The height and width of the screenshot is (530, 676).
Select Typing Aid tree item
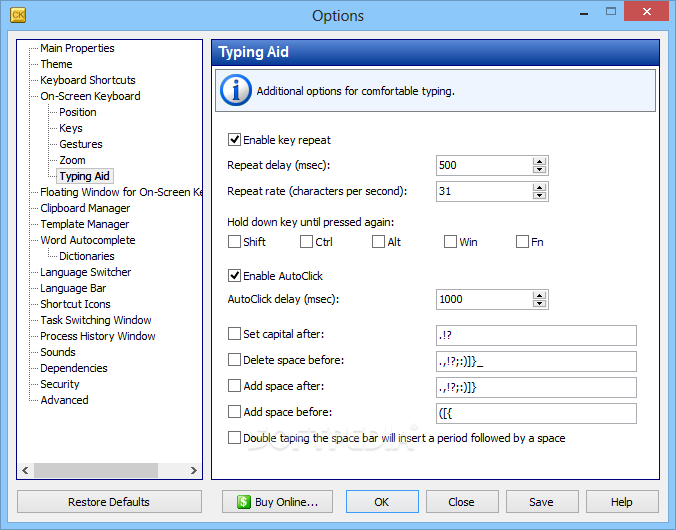pyautogui.click(x=84, y=176)
